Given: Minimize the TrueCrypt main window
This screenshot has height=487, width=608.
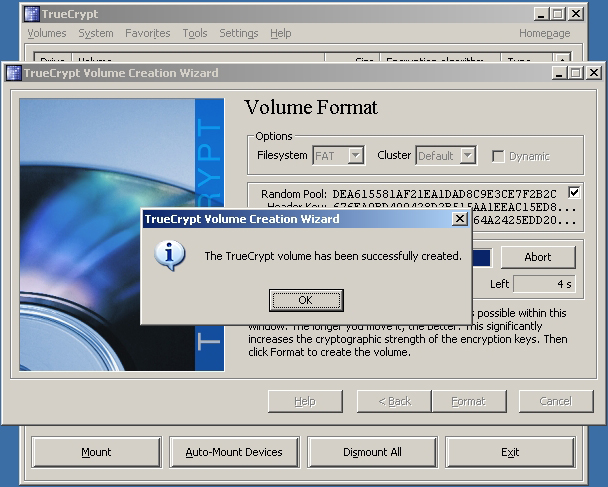Looking at the screenshot, I should [541, 14].
